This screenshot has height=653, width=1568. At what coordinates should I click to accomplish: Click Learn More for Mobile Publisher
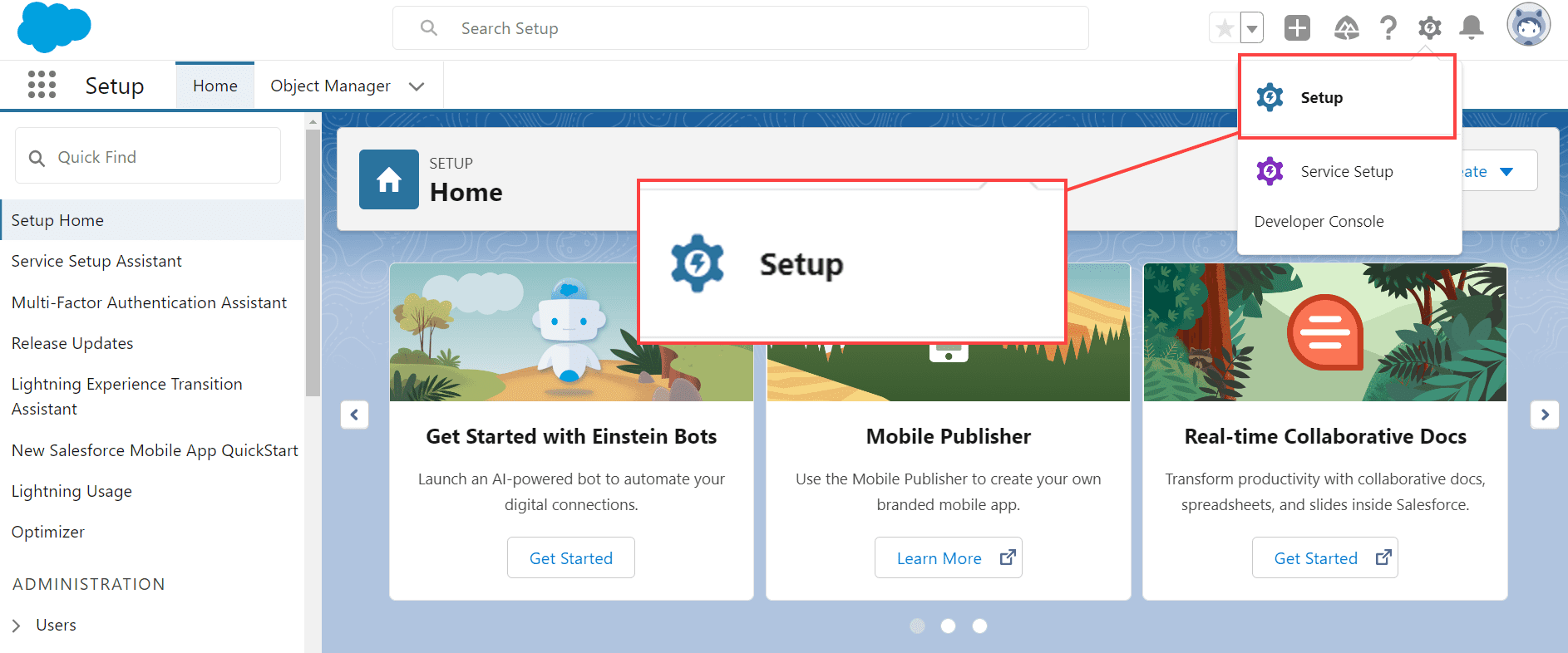pos(948,557)
